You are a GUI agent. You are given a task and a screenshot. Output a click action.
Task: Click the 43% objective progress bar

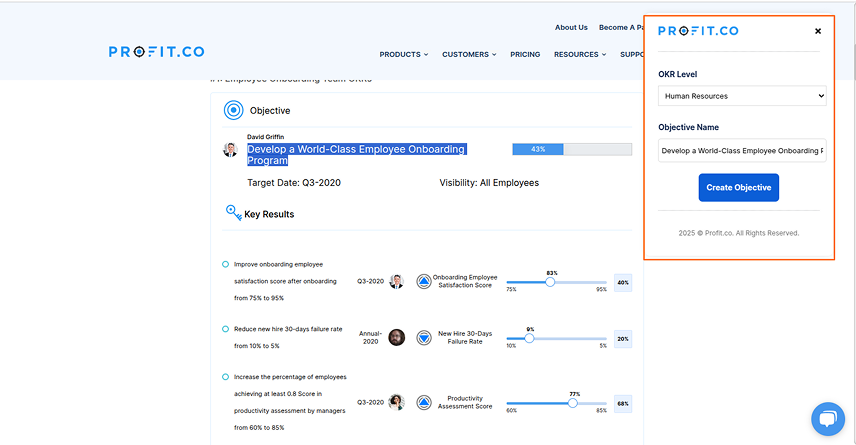pos(572,150)
